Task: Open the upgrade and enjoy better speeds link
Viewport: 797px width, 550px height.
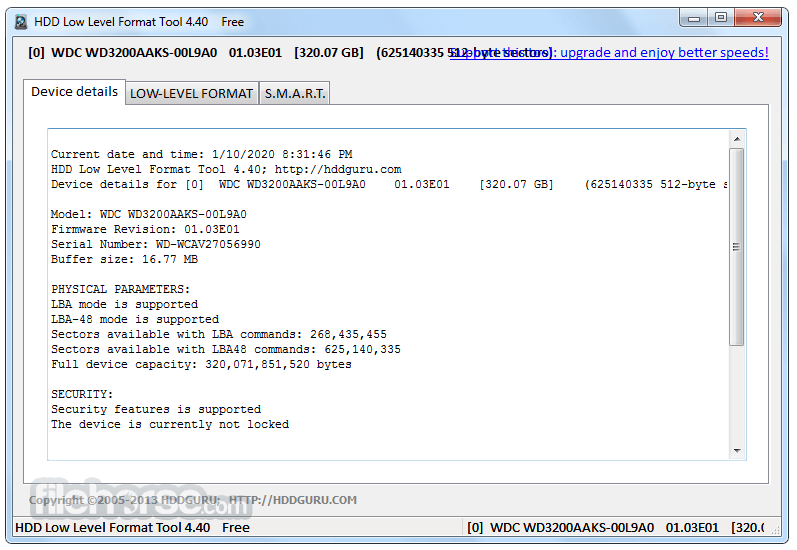Action: 609,52
